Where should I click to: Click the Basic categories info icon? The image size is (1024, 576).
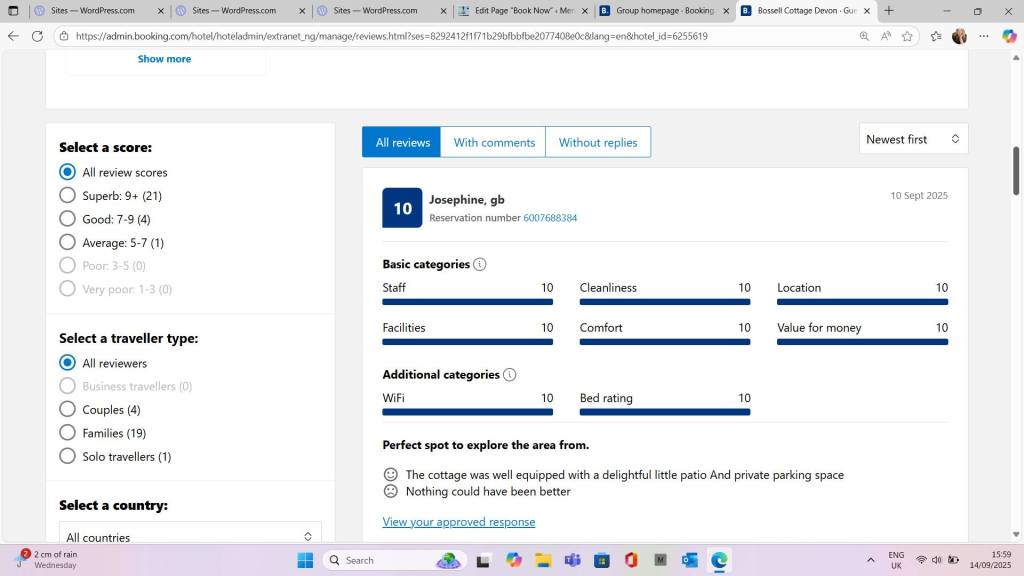480,265
